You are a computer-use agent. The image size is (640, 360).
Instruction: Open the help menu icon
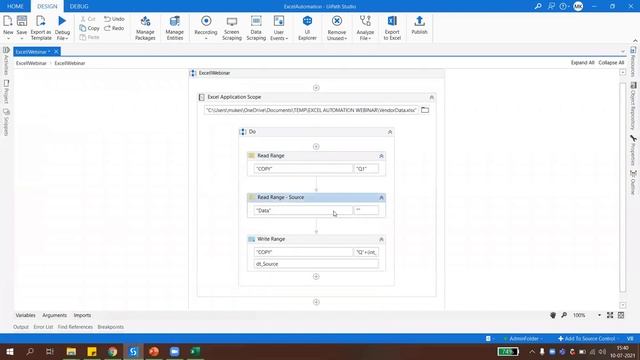(x=564, y=6)
